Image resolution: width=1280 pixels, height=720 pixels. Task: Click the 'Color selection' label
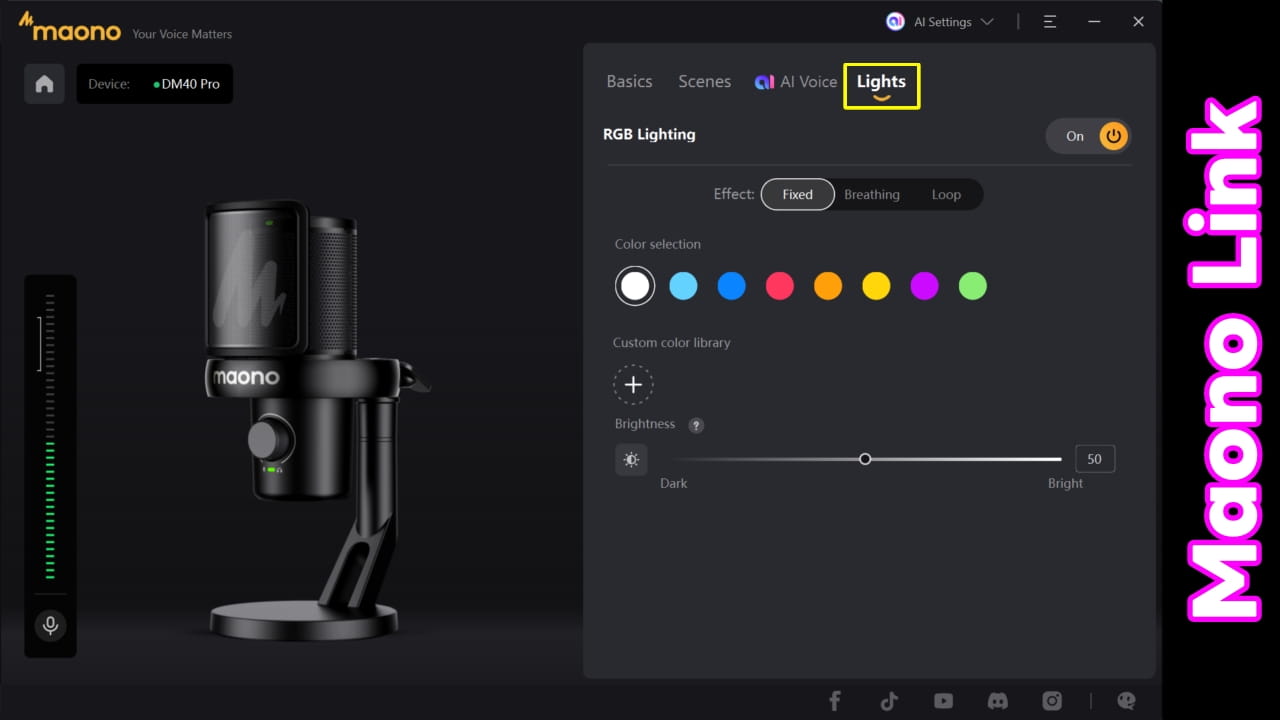coord(658,244)
